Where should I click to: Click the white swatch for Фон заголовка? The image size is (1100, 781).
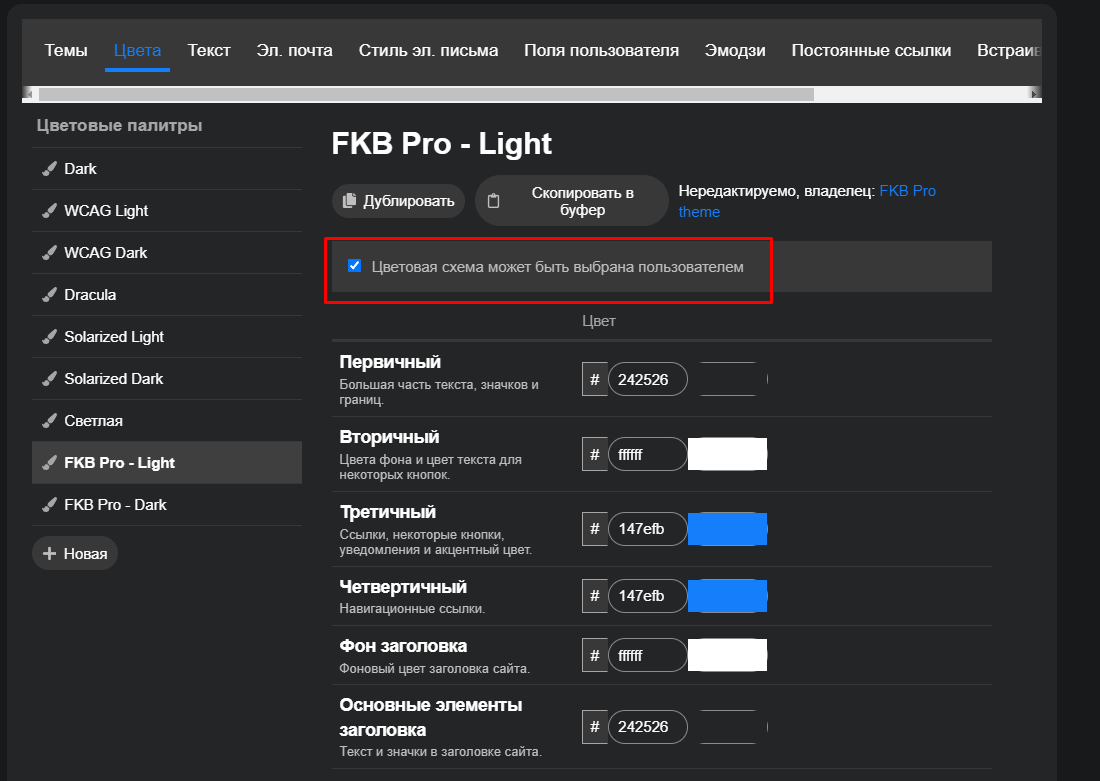(x=727, y=655)
